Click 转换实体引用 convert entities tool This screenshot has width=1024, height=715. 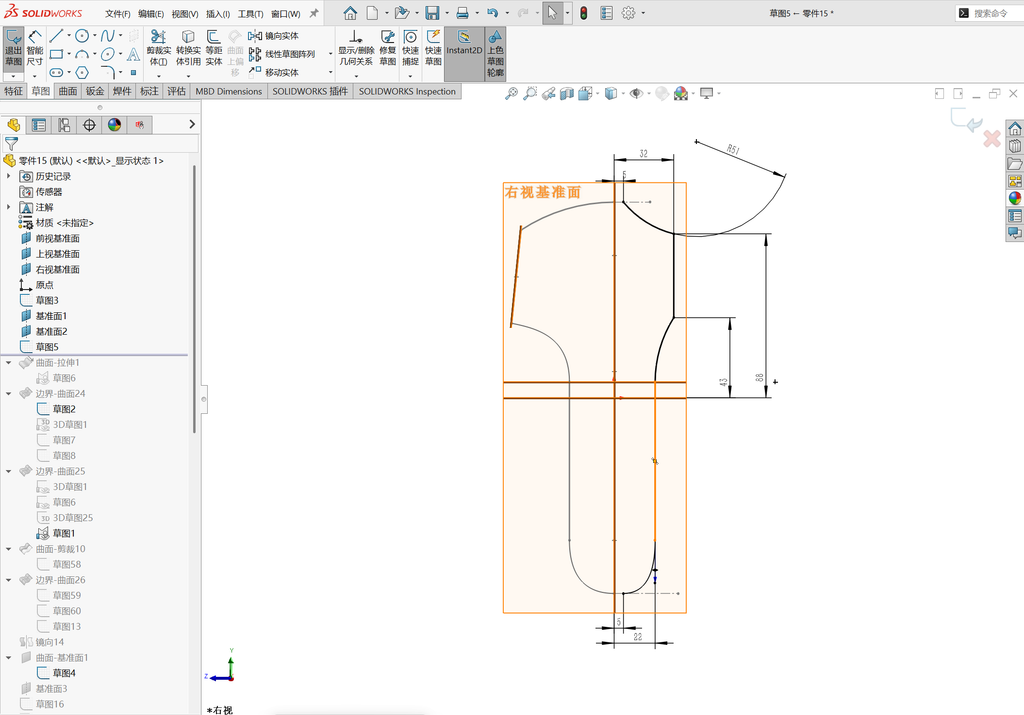[x=188, y=49]
